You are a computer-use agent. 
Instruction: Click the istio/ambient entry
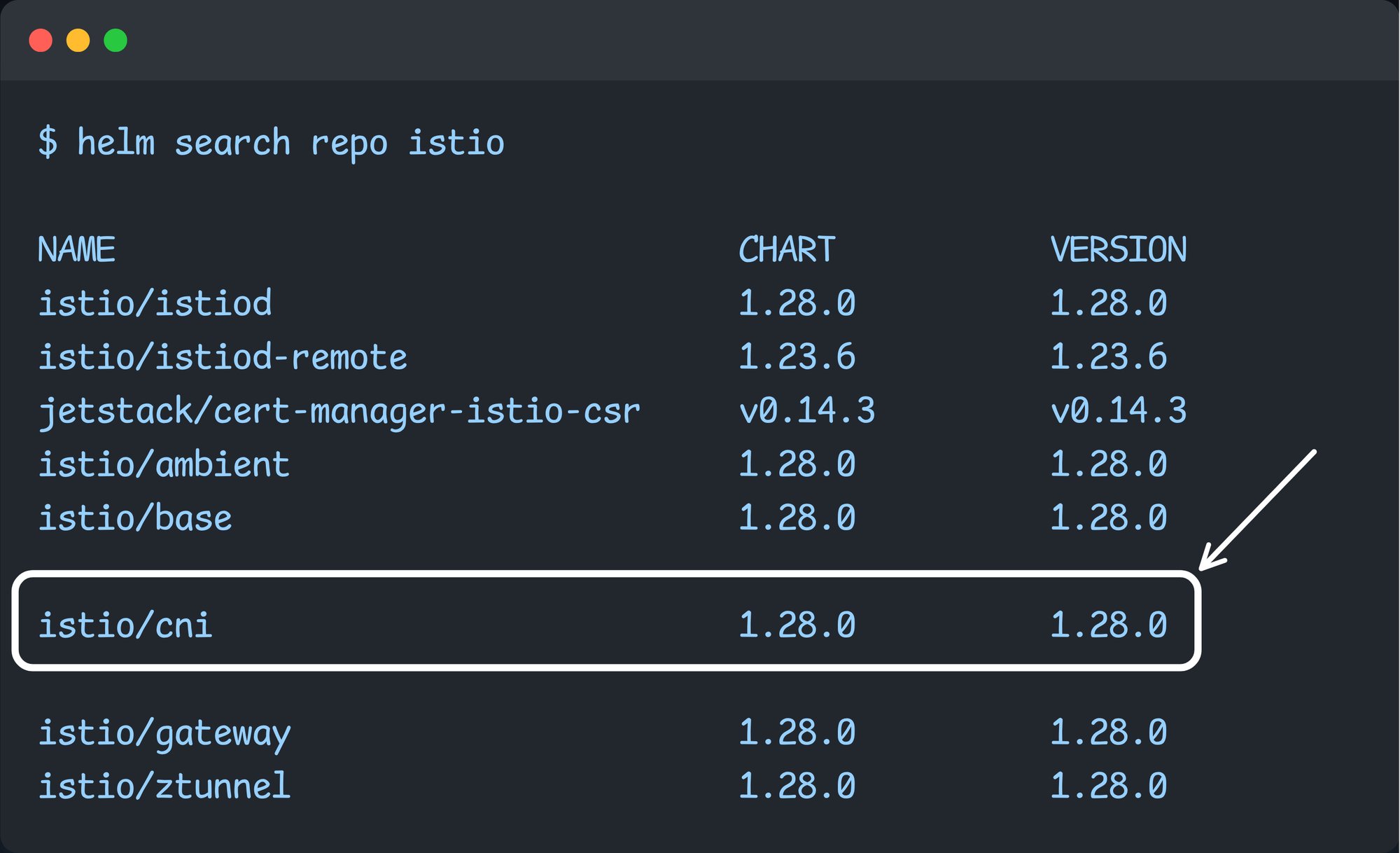coord(164,464)
